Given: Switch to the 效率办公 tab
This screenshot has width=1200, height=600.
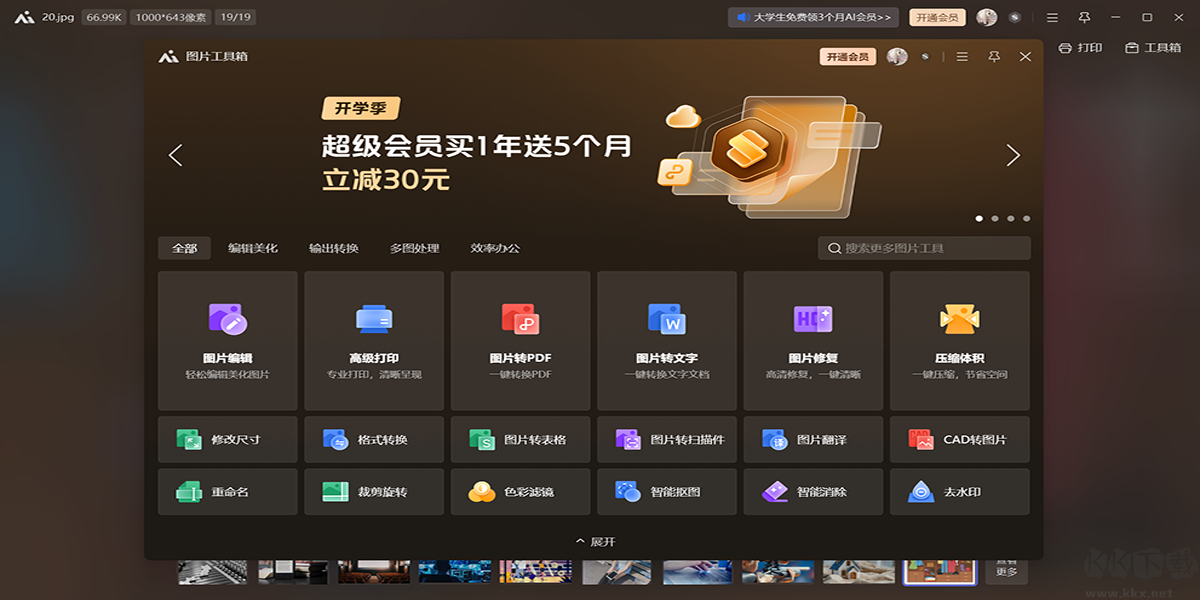Looking at the screenshot, I should 496,247.
